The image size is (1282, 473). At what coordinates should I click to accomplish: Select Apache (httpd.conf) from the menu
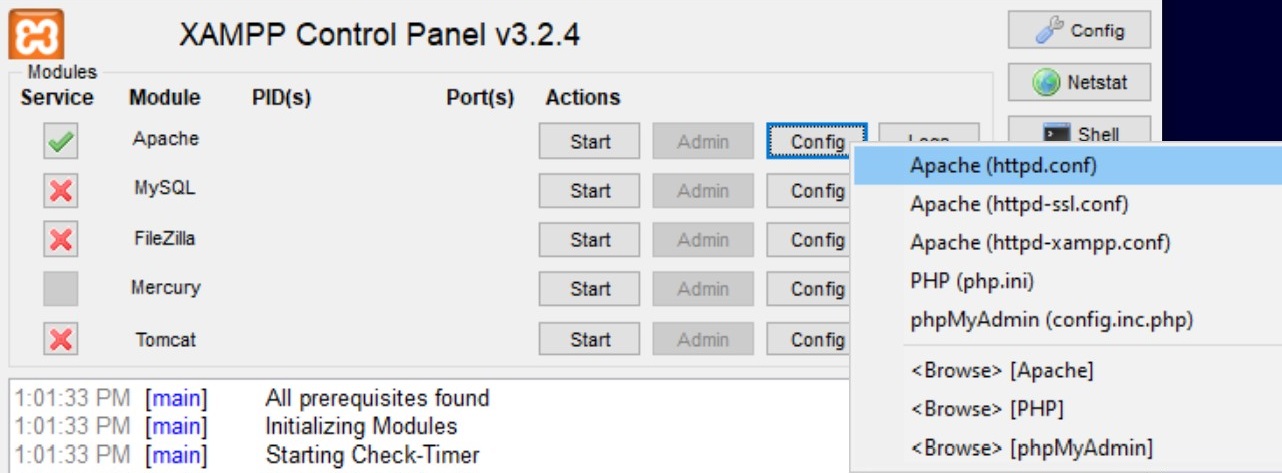click(x=1003, y=166)
